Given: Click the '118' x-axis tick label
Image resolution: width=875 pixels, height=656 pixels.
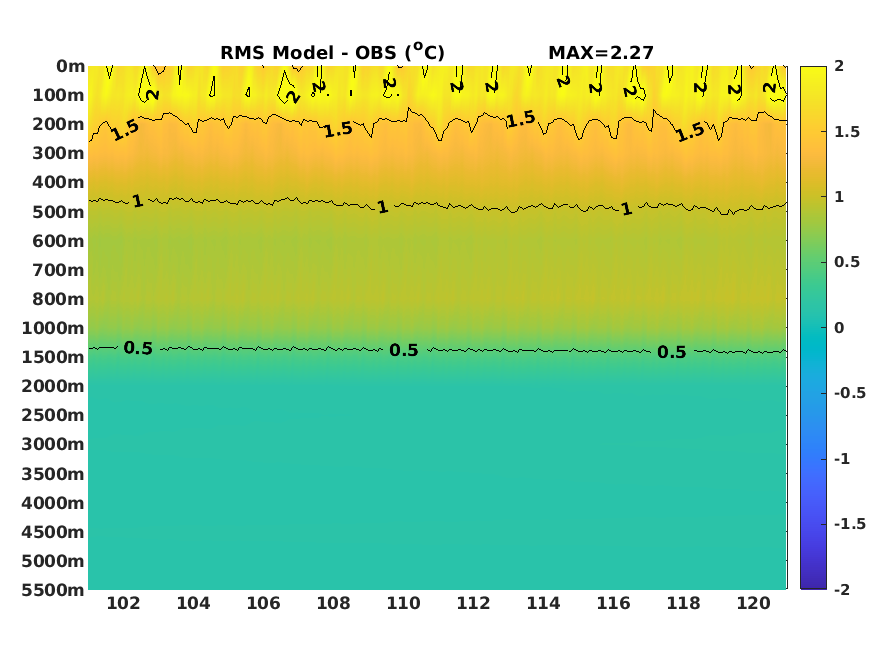Looking at the screenshot, I should tap(684, 604).
